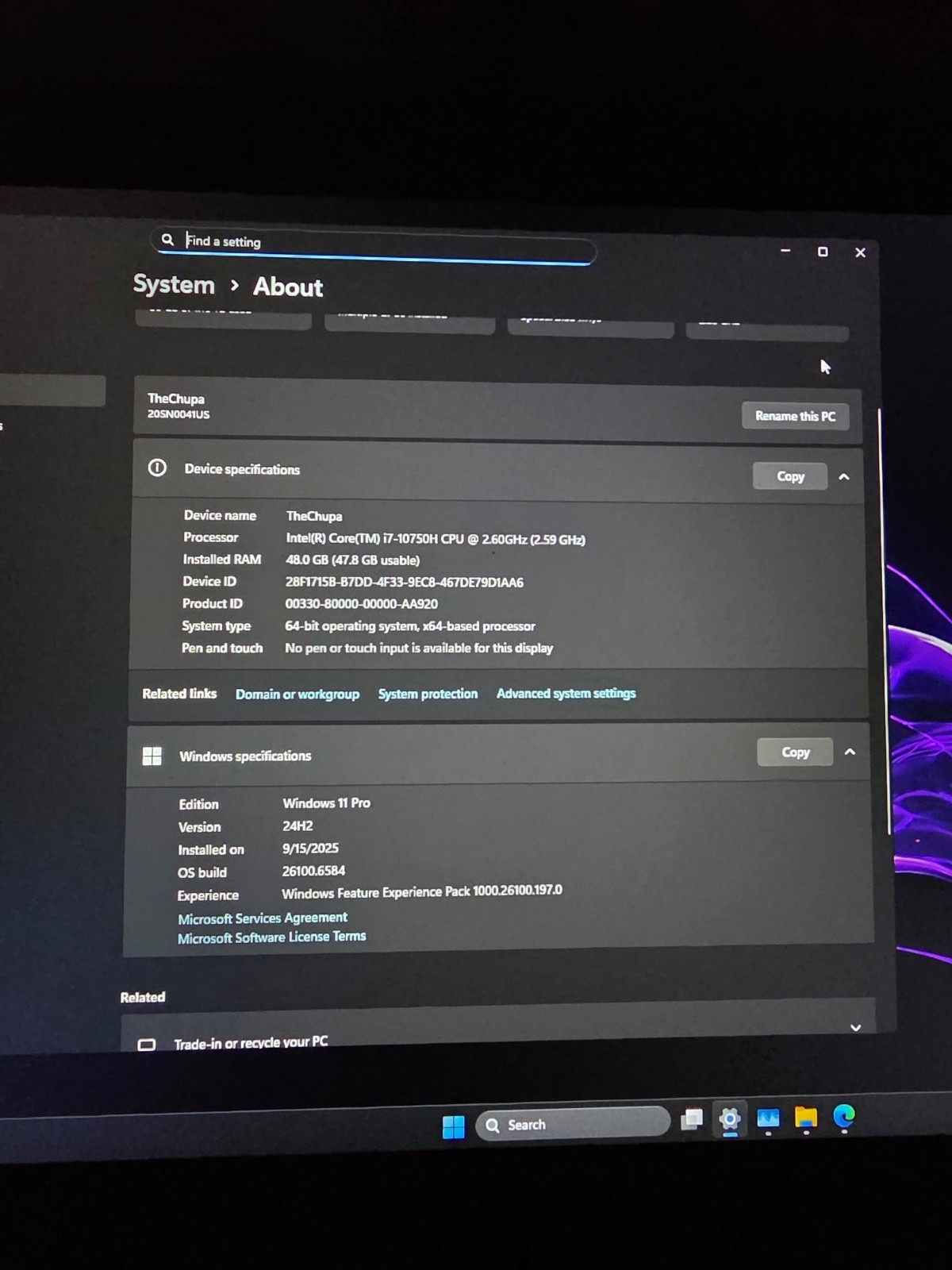The width and height of the screenshot is (952, 1270).
Task: Click the Settings gear icon in the taskbar
Action: point(730,1120)
